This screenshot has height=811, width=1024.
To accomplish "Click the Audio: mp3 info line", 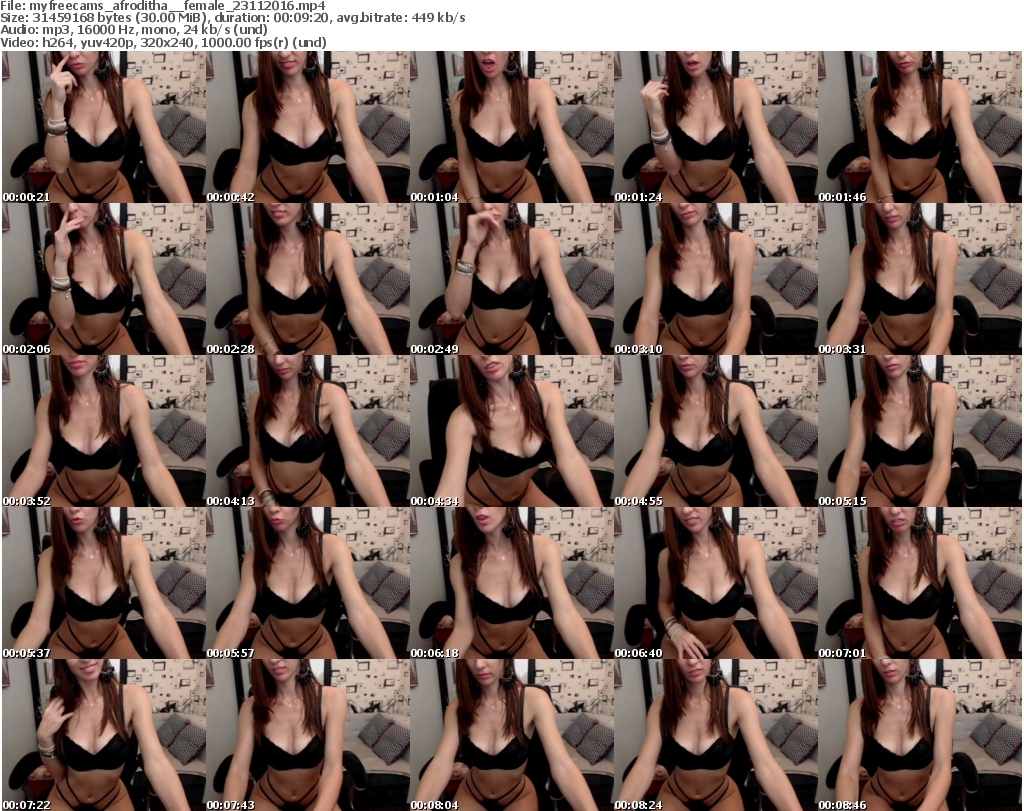I will coord(134,30).
